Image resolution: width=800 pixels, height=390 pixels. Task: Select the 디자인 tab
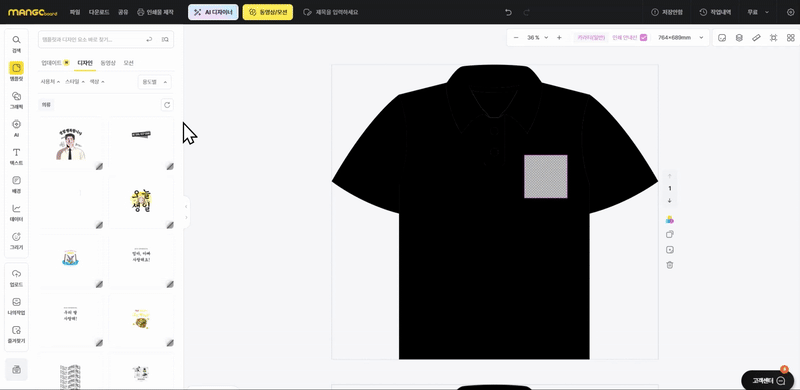[85, 63]
